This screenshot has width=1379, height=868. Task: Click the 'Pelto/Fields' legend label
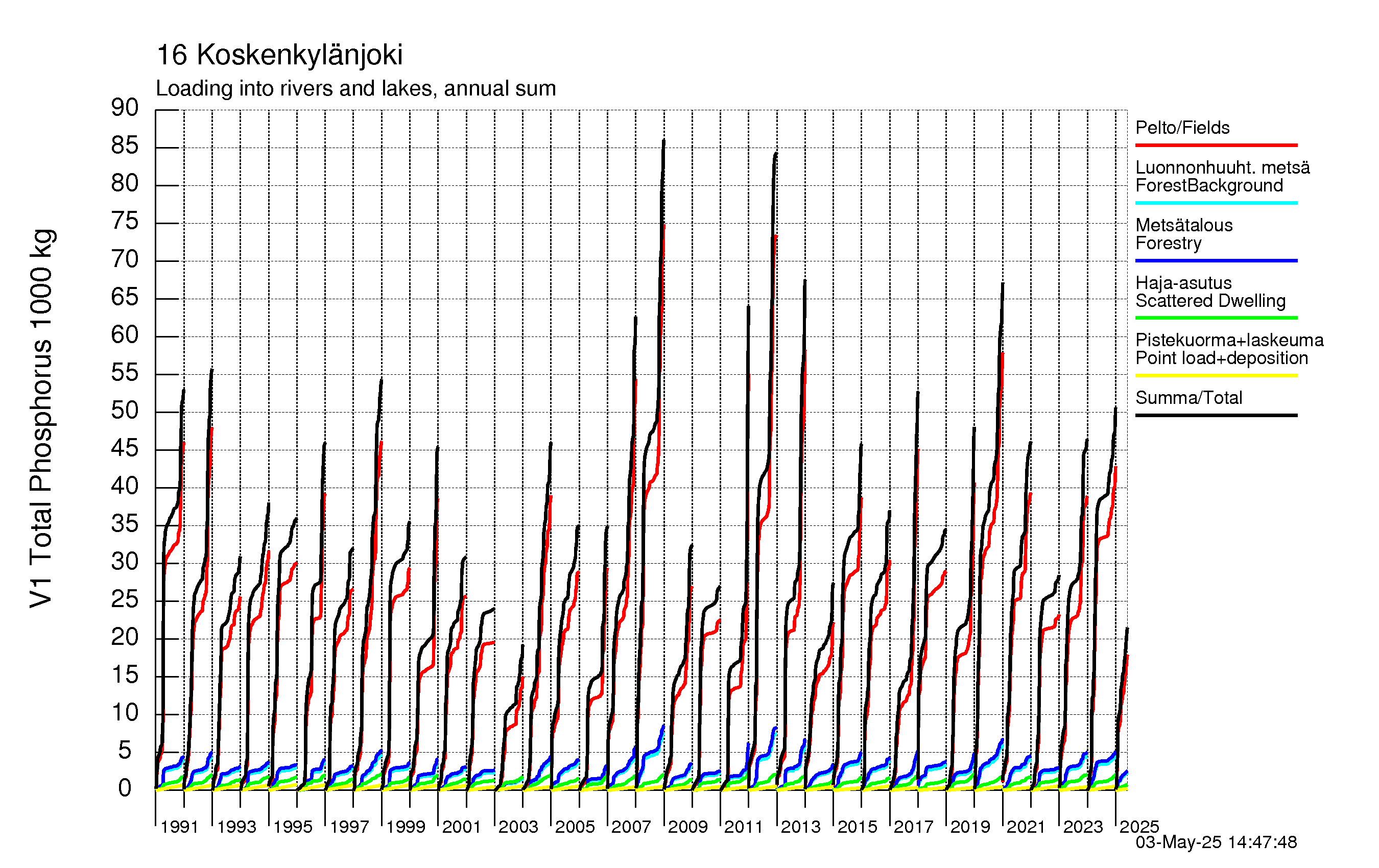[x=1182, y=127]
